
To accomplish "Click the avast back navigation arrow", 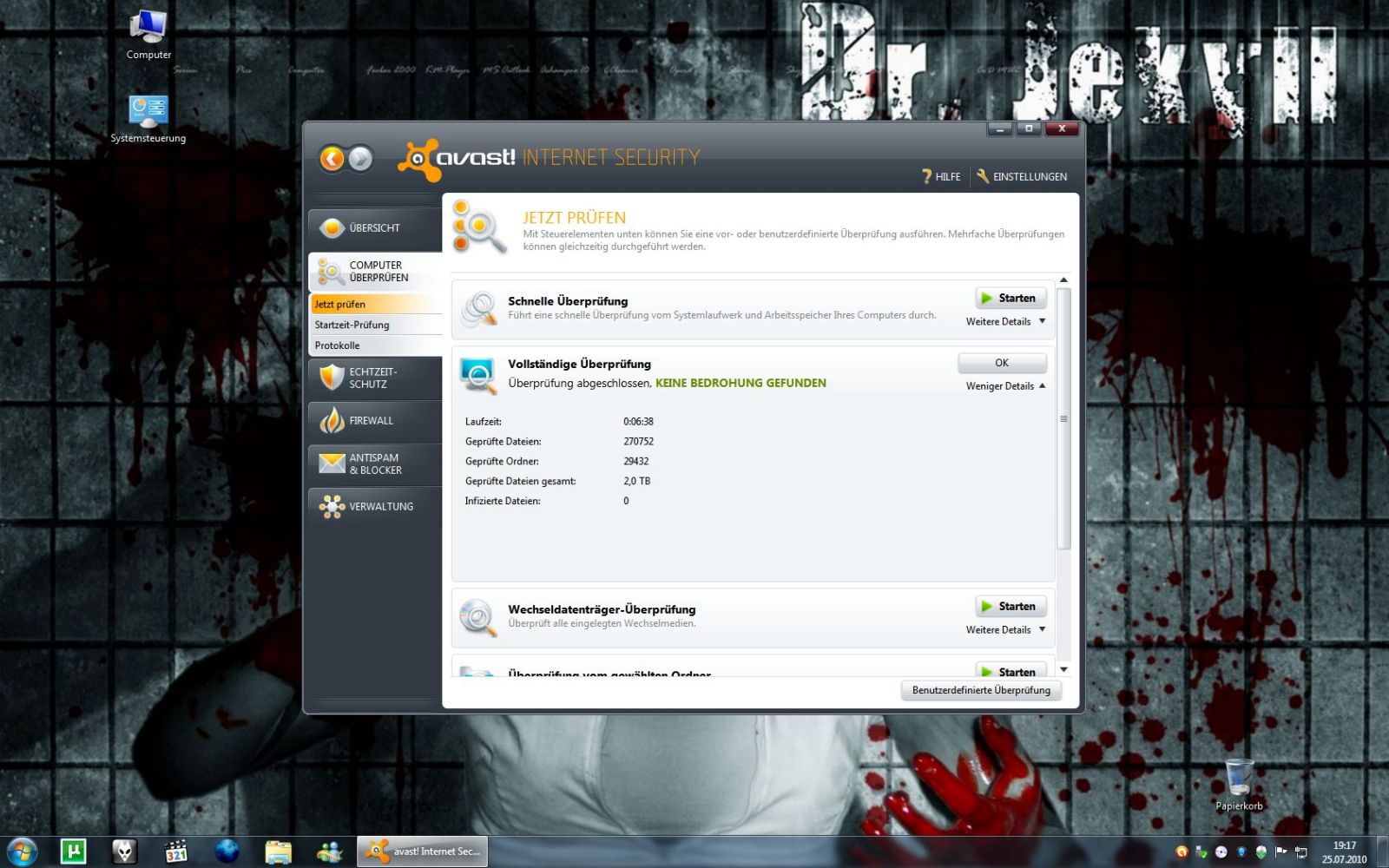I will pyautogui.click(x=332, y=159).
